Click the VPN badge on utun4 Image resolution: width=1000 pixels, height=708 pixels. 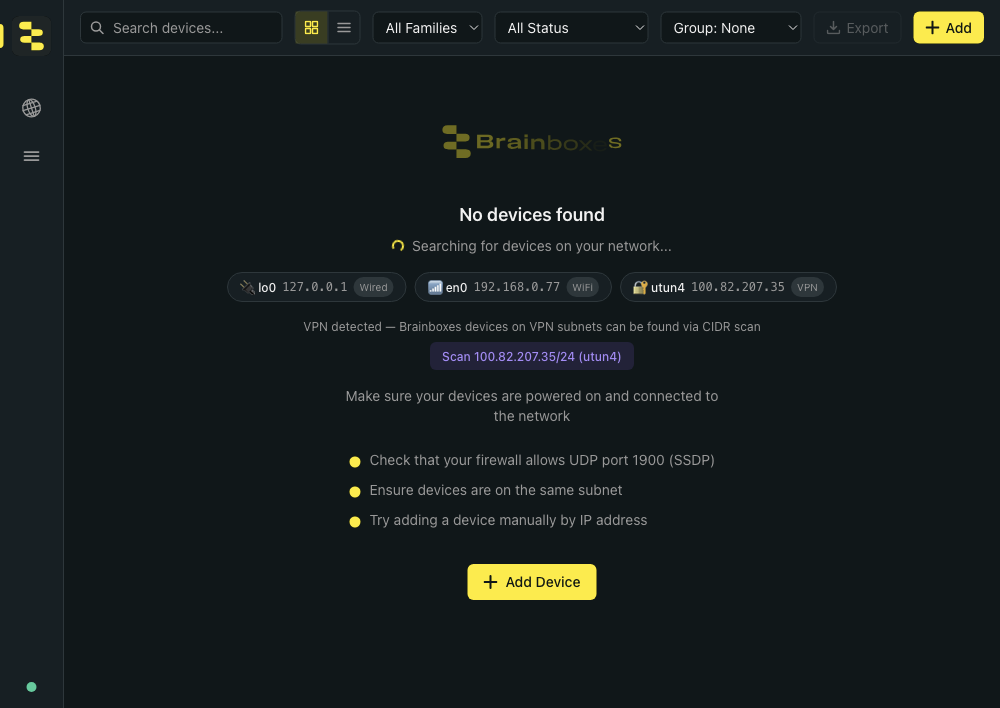(807, 288)
